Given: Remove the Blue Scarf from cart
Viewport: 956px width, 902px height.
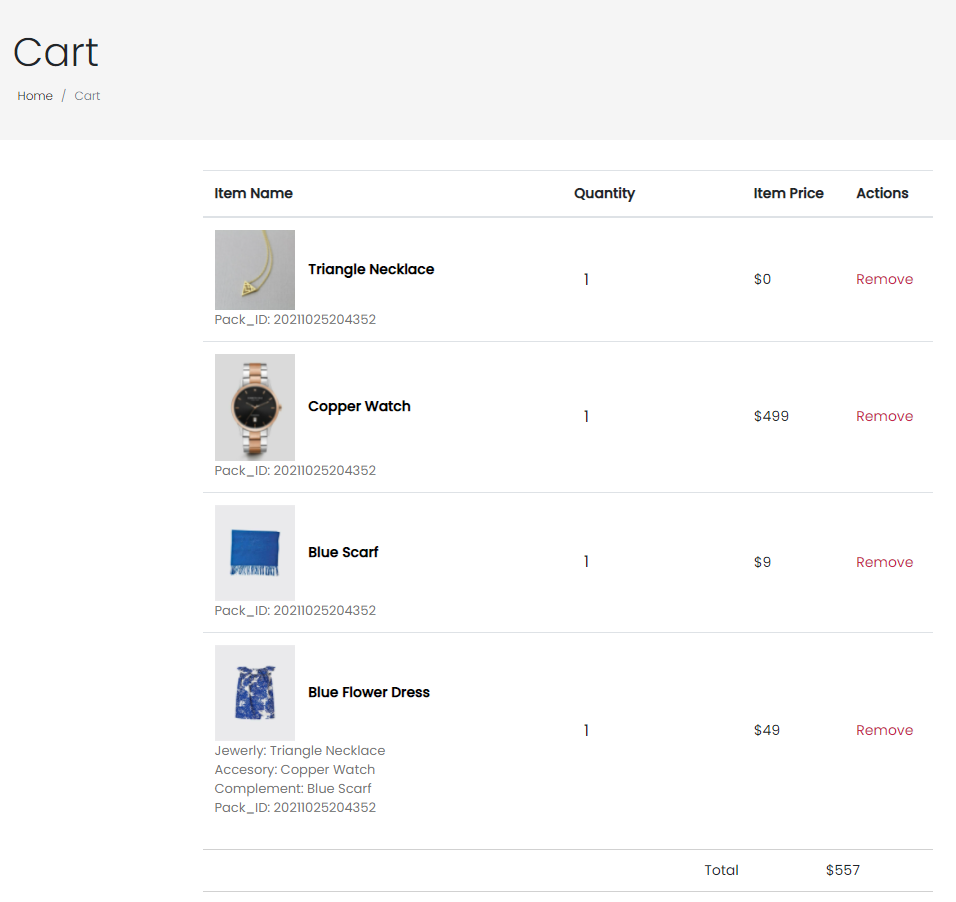Looking at the screenshot, I should pos(884,562).
